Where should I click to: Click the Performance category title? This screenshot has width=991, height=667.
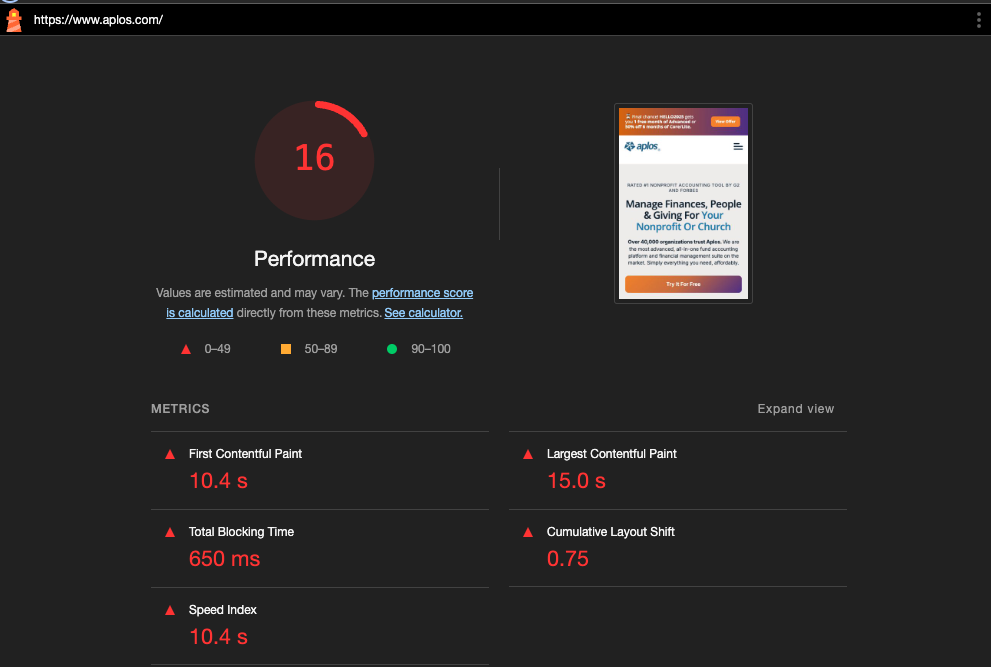(314, 259)
